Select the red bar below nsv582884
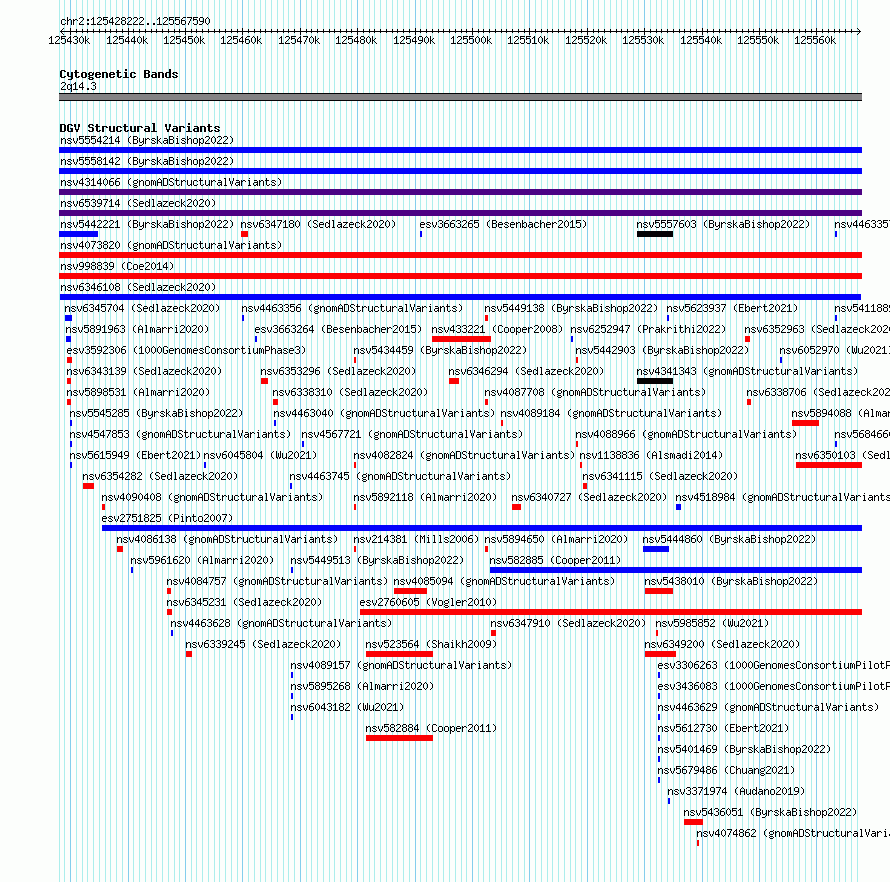This screenshot has height=882, width=890. [399, 738]
